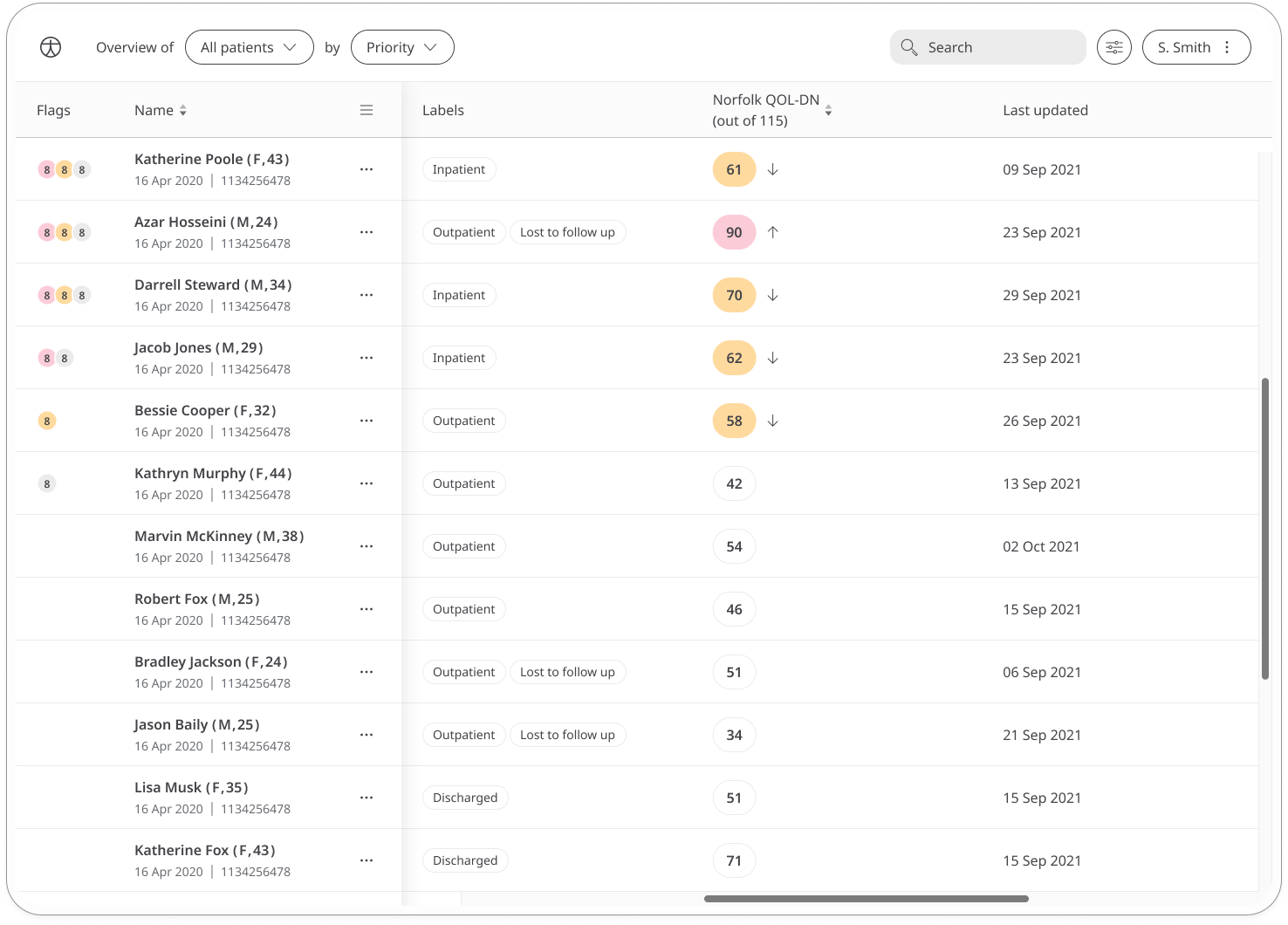The width and height of the screenshot is (1288, 925).
Task: Click the search magnifier icon
Action: (x=909, y=47)
